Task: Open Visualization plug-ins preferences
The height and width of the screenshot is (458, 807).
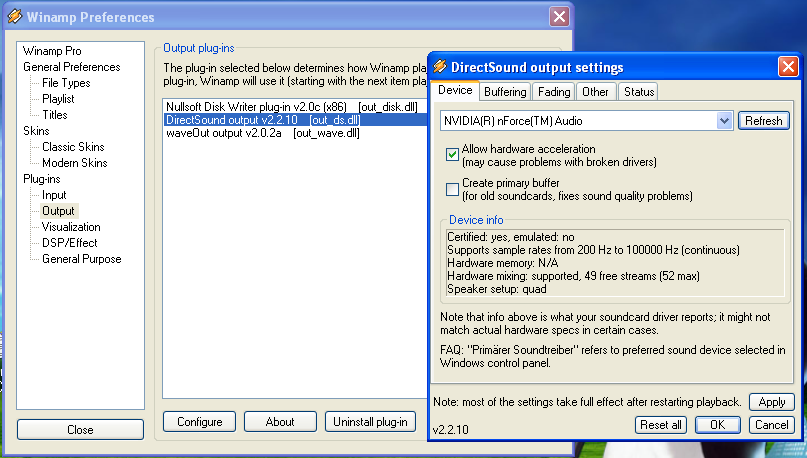Action: (71, 226)
